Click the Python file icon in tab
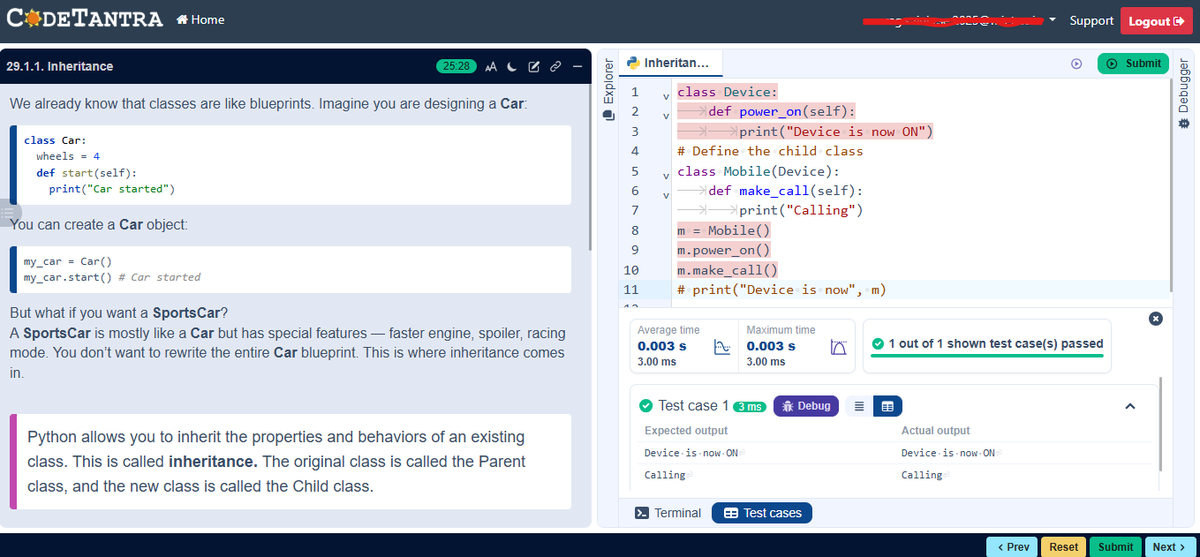 (633, 62)
